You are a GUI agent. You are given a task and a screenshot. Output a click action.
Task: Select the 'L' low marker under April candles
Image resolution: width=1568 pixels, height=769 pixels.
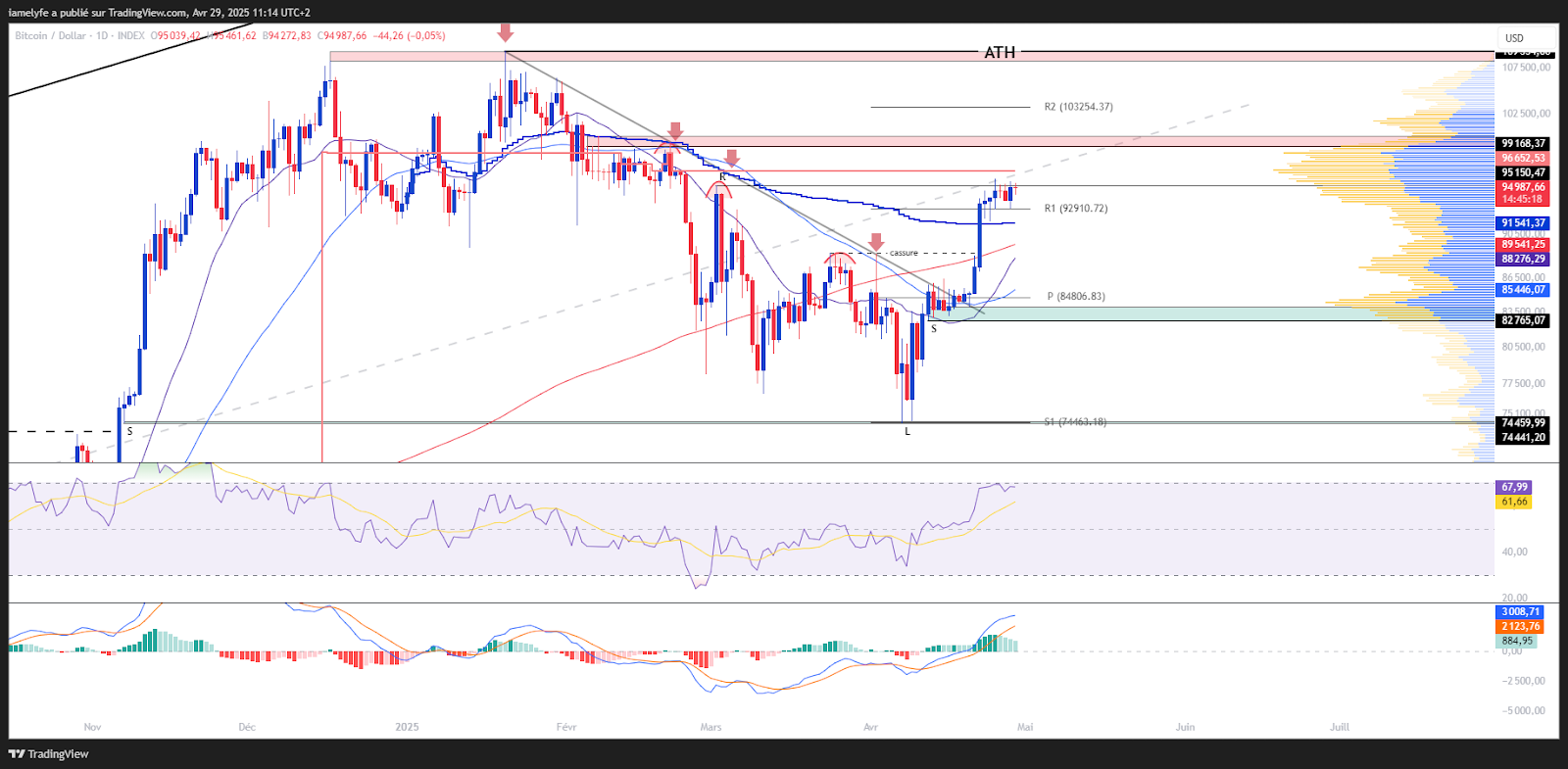(x=907, y=431)
